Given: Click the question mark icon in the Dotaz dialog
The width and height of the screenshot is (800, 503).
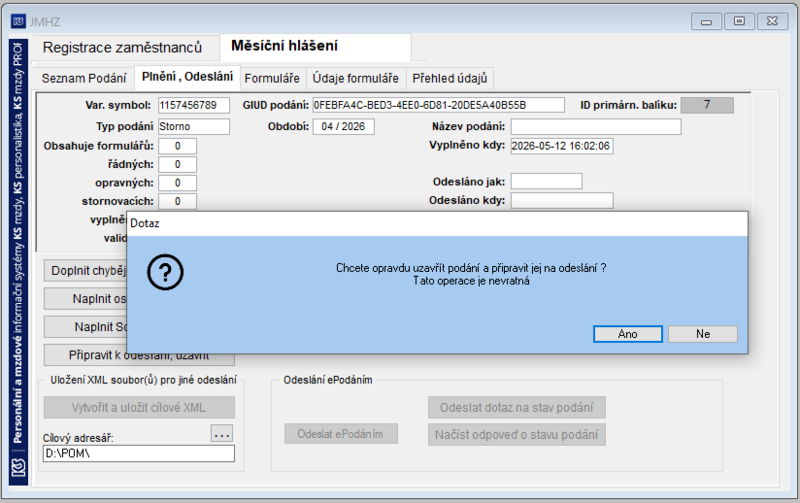Looking at the screenshot, I should click(x=165, y=272).
